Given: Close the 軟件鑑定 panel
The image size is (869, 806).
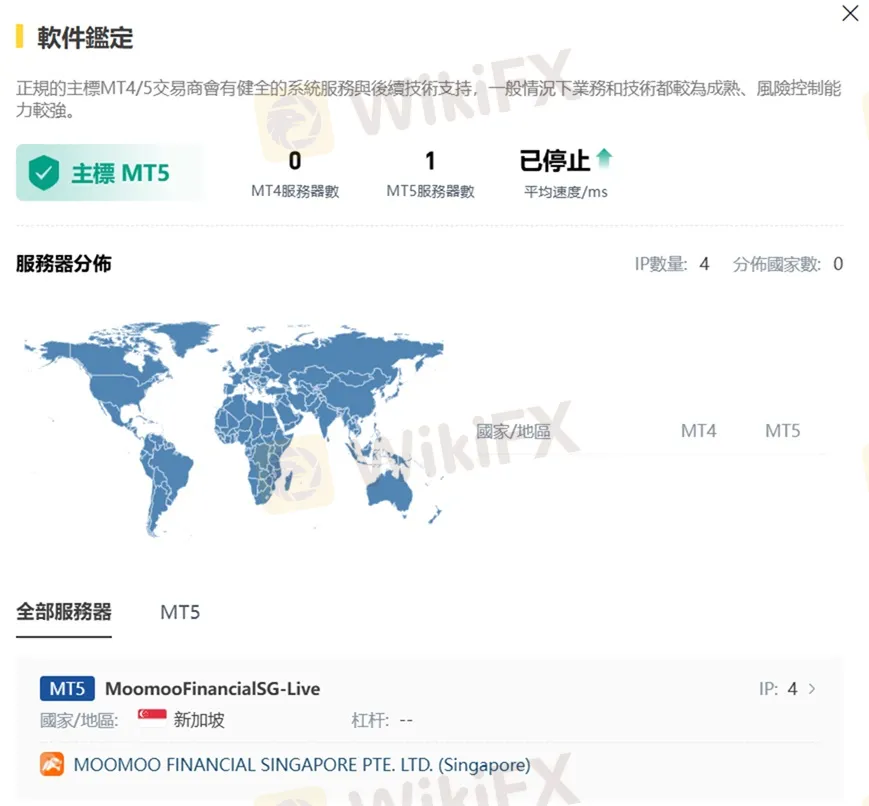Looking at the screenshot, I should (x=851, y=14).
